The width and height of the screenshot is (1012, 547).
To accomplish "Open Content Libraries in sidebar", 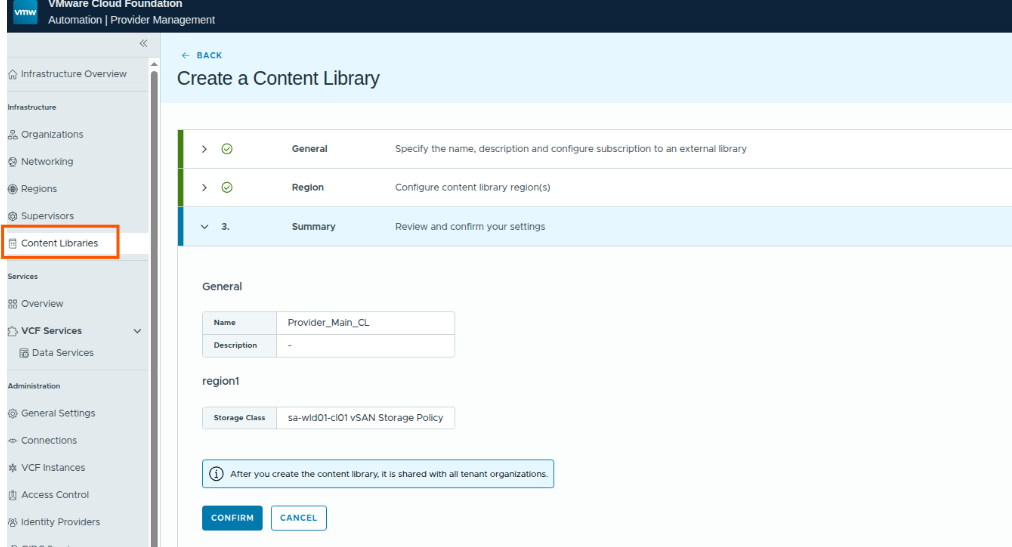I will pyautogui.click(x=59, y=243).
